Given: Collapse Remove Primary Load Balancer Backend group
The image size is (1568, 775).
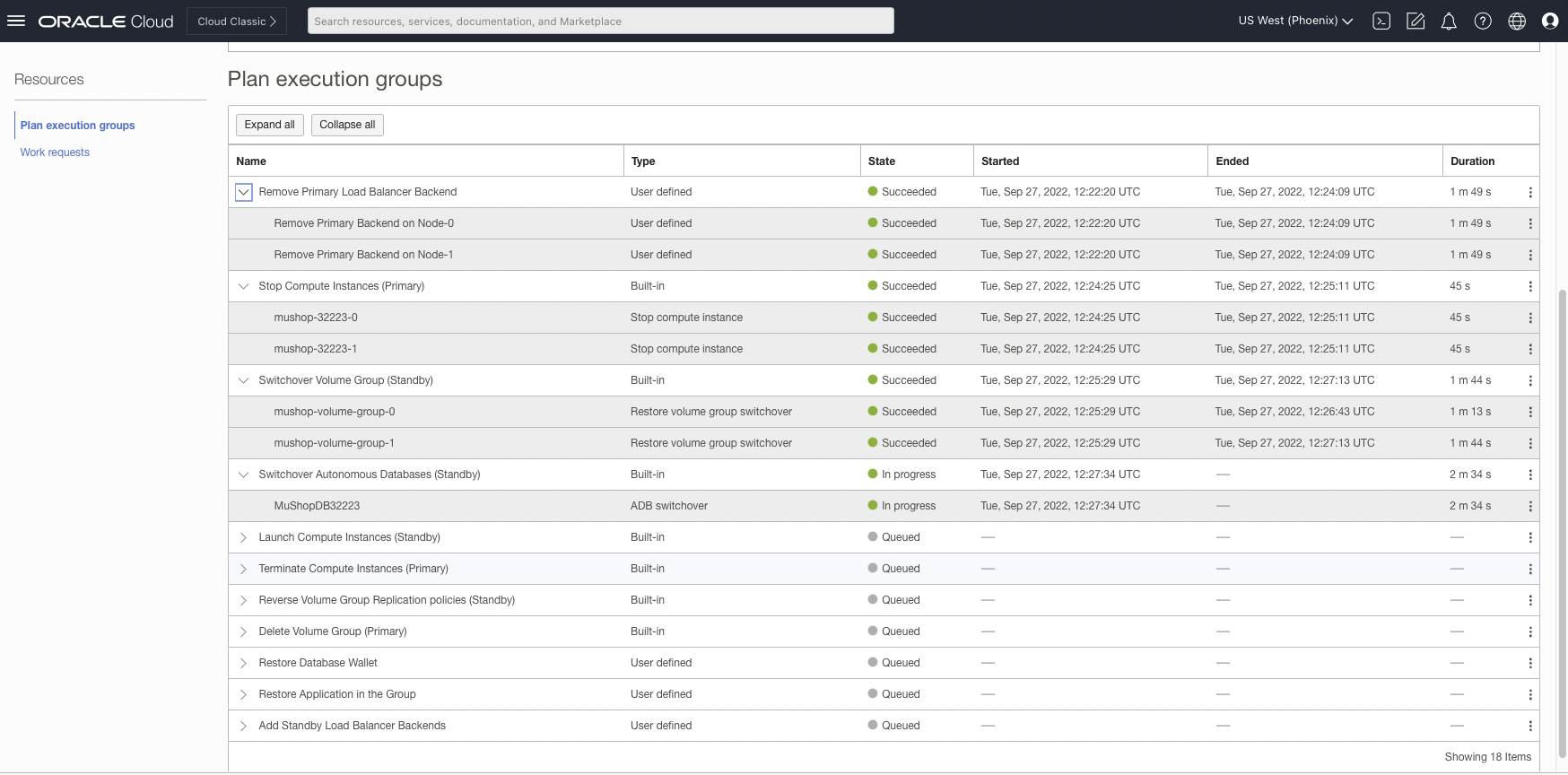Looking at the screenshot, I should [243, 192].
